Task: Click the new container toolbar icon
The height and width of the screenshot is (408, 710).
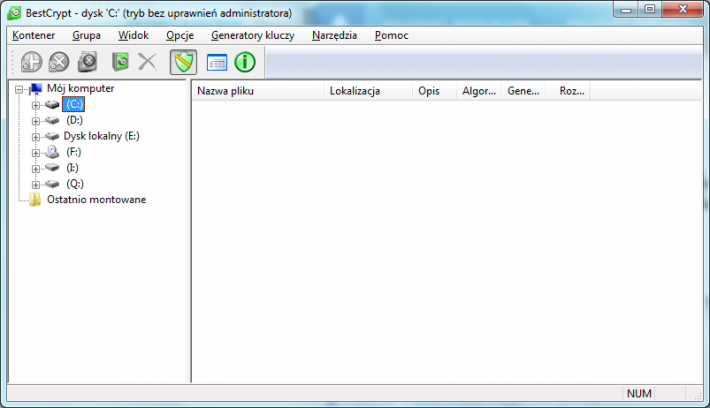Action: click(x=31, y=62)
